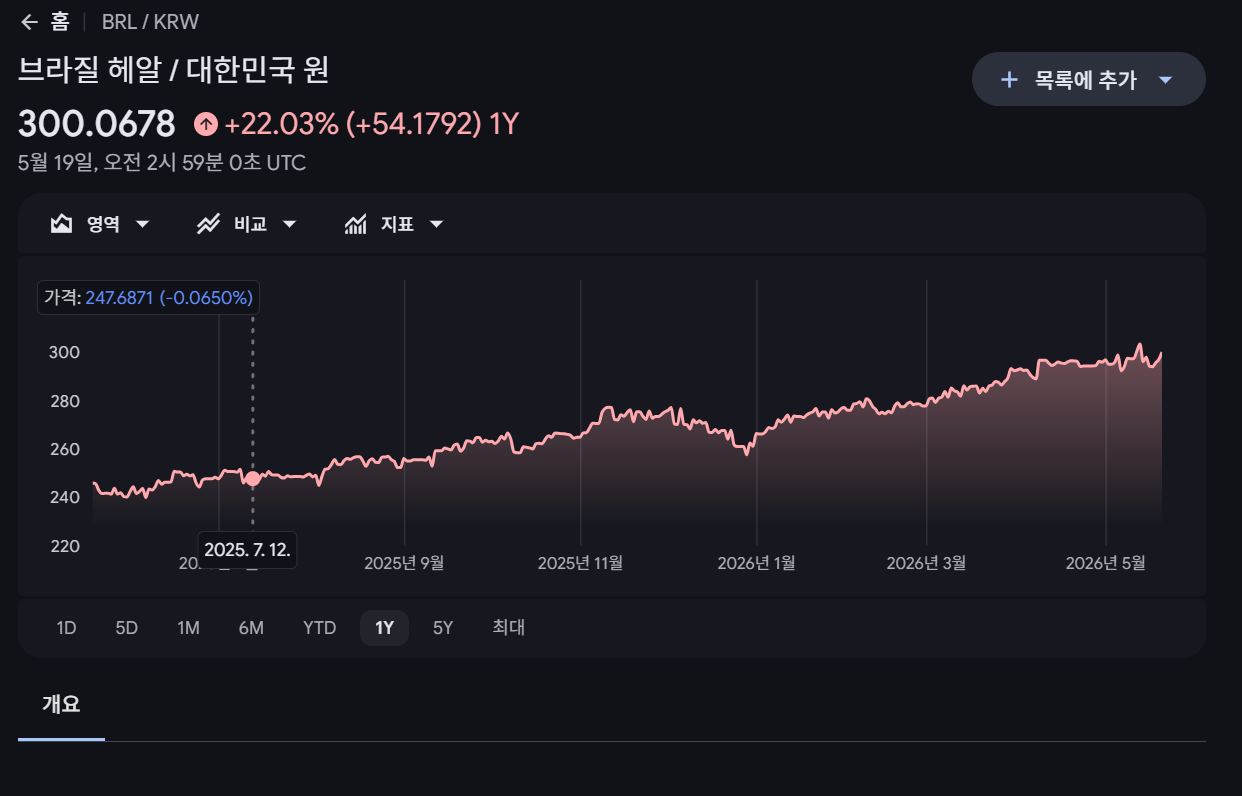
Task: Click the 비교 compare icon
Action: click(208, 224)
